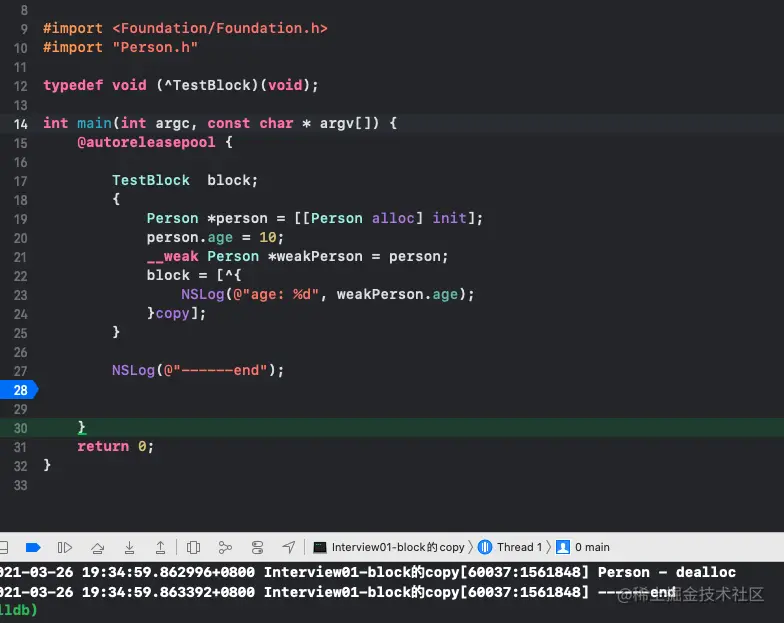Click NSLog on line 23
Image resolution: width=784 pixels, height=623 pixels.
click(202, 294)
